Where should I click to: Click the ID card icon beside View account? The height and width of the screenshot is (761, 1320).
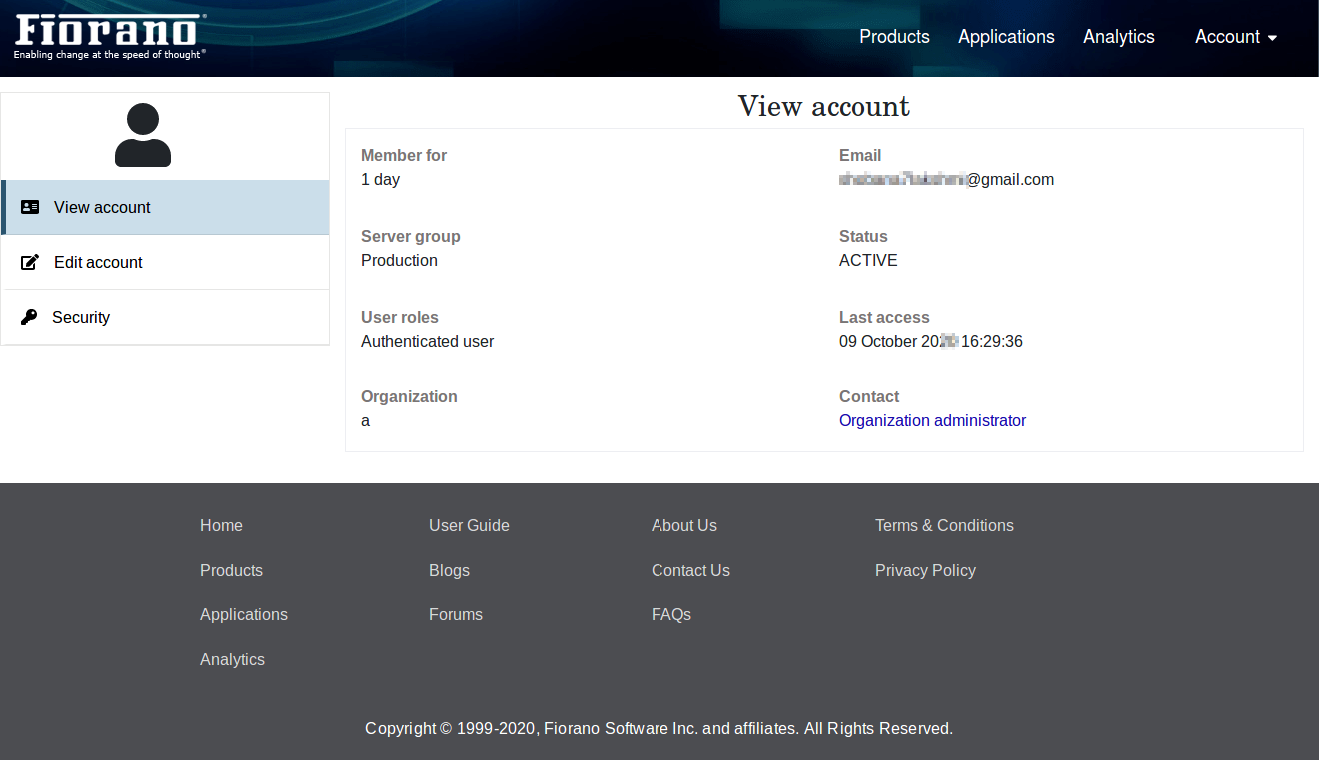pos(30,207)
